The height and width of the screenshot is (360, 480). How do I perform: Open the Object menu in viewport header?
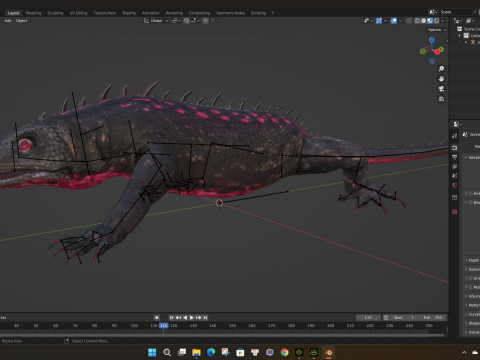(x=22, y=21)
